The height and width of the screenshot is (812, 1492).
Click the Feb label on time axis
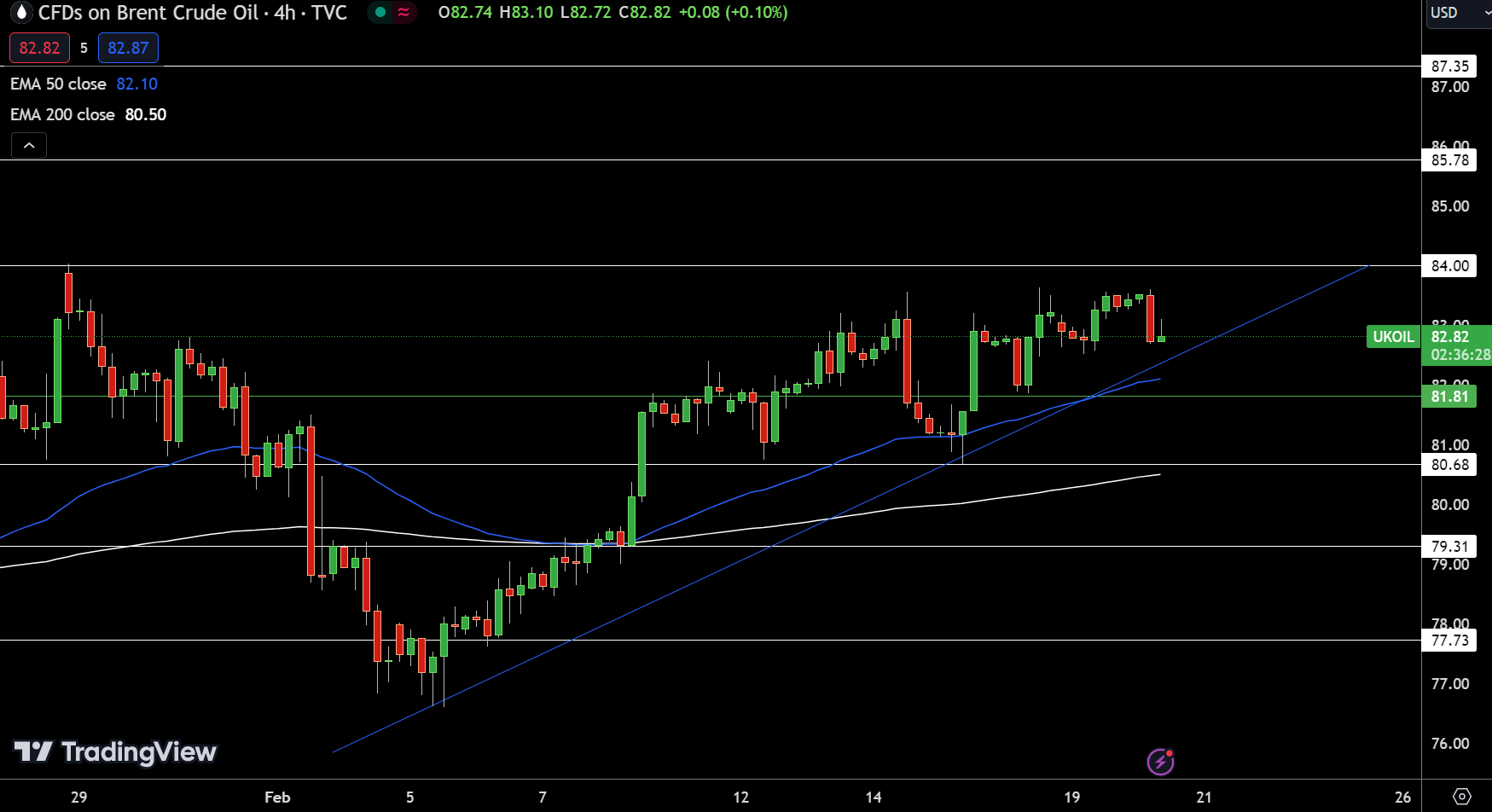[277, 797]
